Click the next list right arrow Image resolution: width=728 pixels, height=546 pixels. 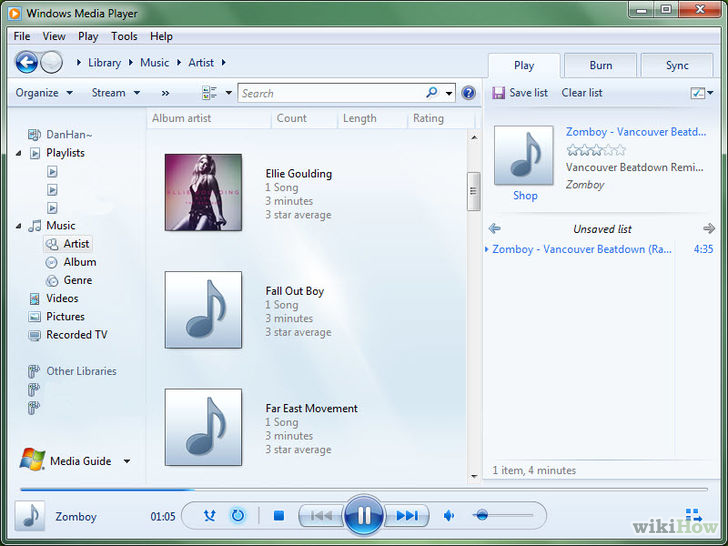pos(708,228)
